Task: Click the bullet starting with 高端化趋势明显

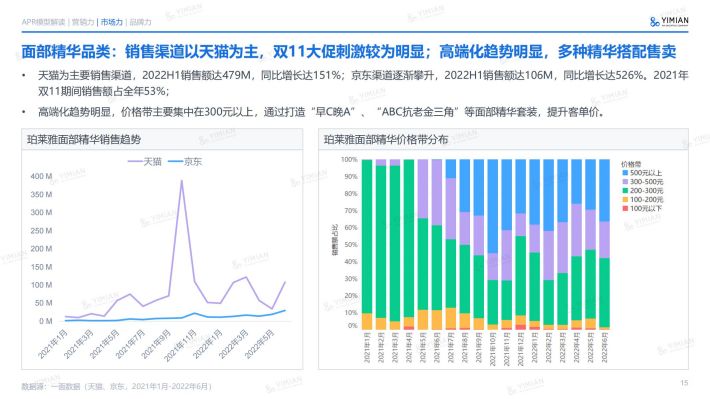Action: click(321, 111)
